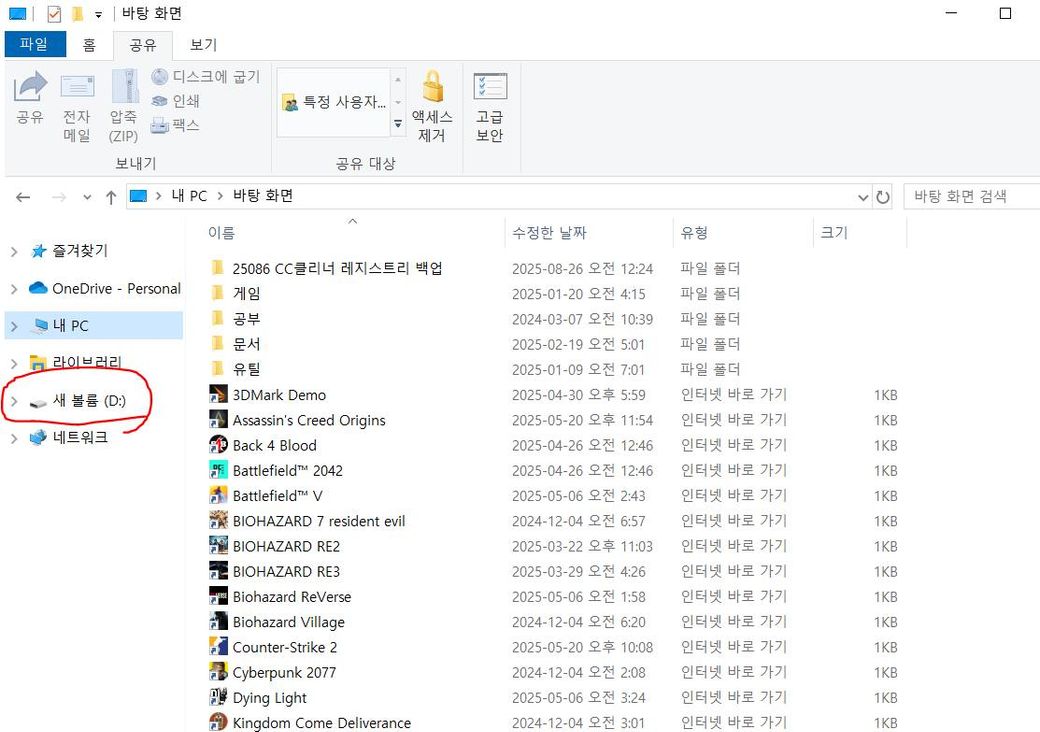Click the Counter-Strike 2 shortcut icon
The image size is (1040, 732).
tap(218, 647)
